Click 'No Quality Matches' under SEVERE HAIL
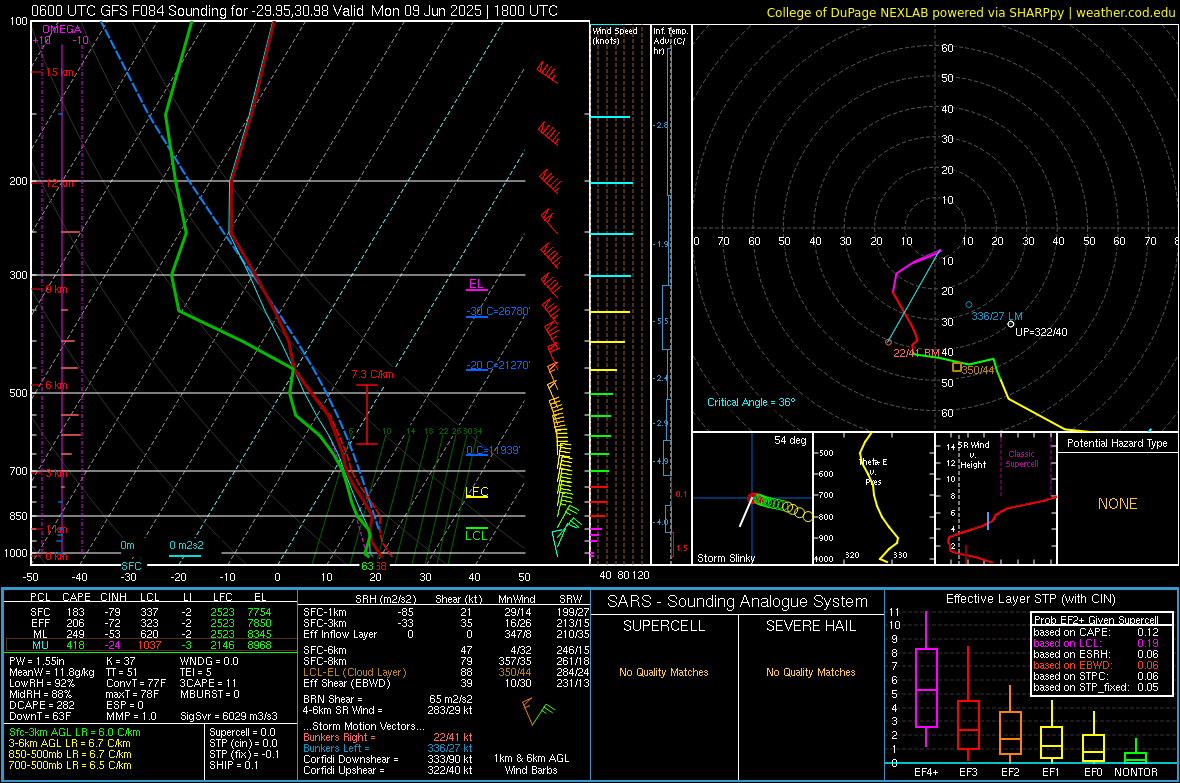The height and width of the screenshot is (783, 1180). pyautogui.click(x=810, y=672)
